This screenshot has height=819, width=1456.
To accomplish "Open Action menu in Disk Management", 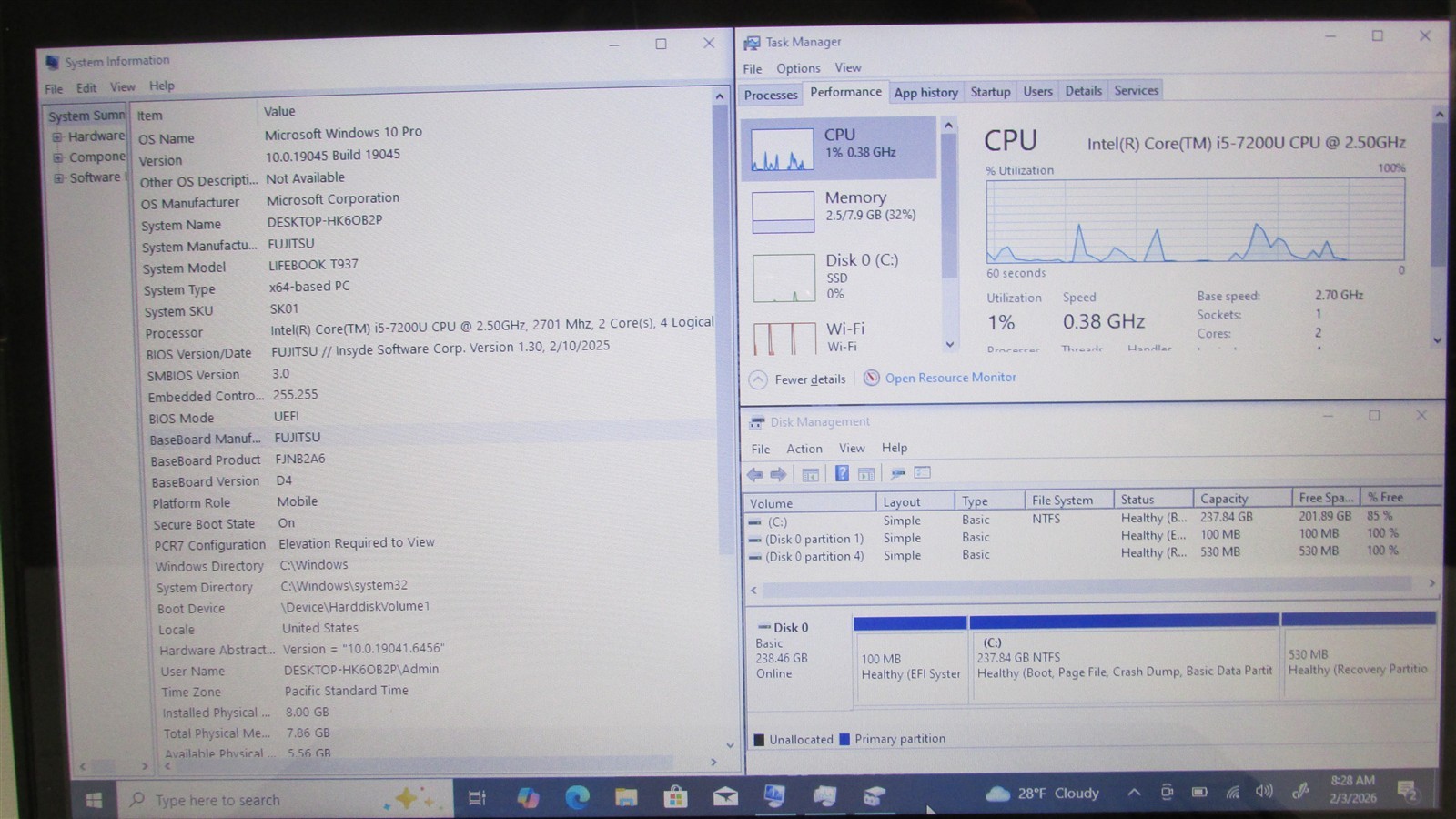I will coord(804,449).
